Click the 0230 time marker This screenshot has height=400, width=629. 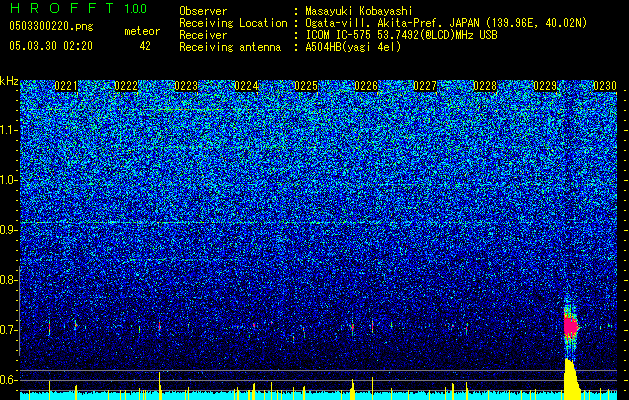pos(605,86)
